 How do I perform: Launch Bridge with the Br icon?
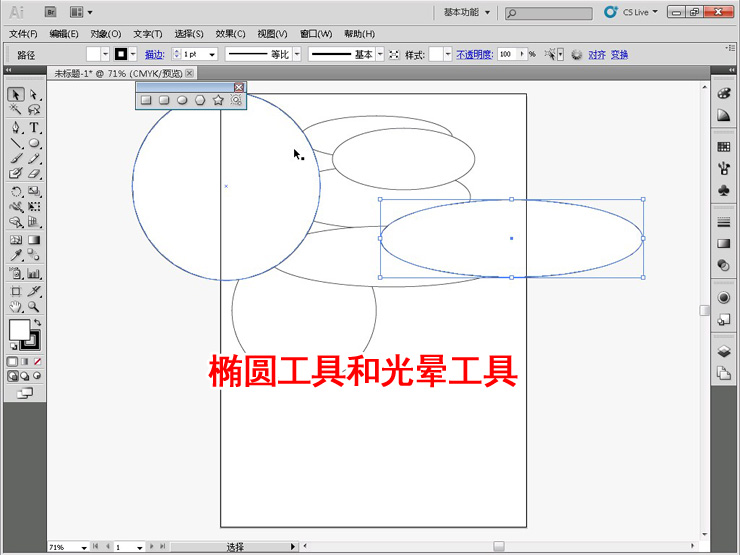[51, 12]
